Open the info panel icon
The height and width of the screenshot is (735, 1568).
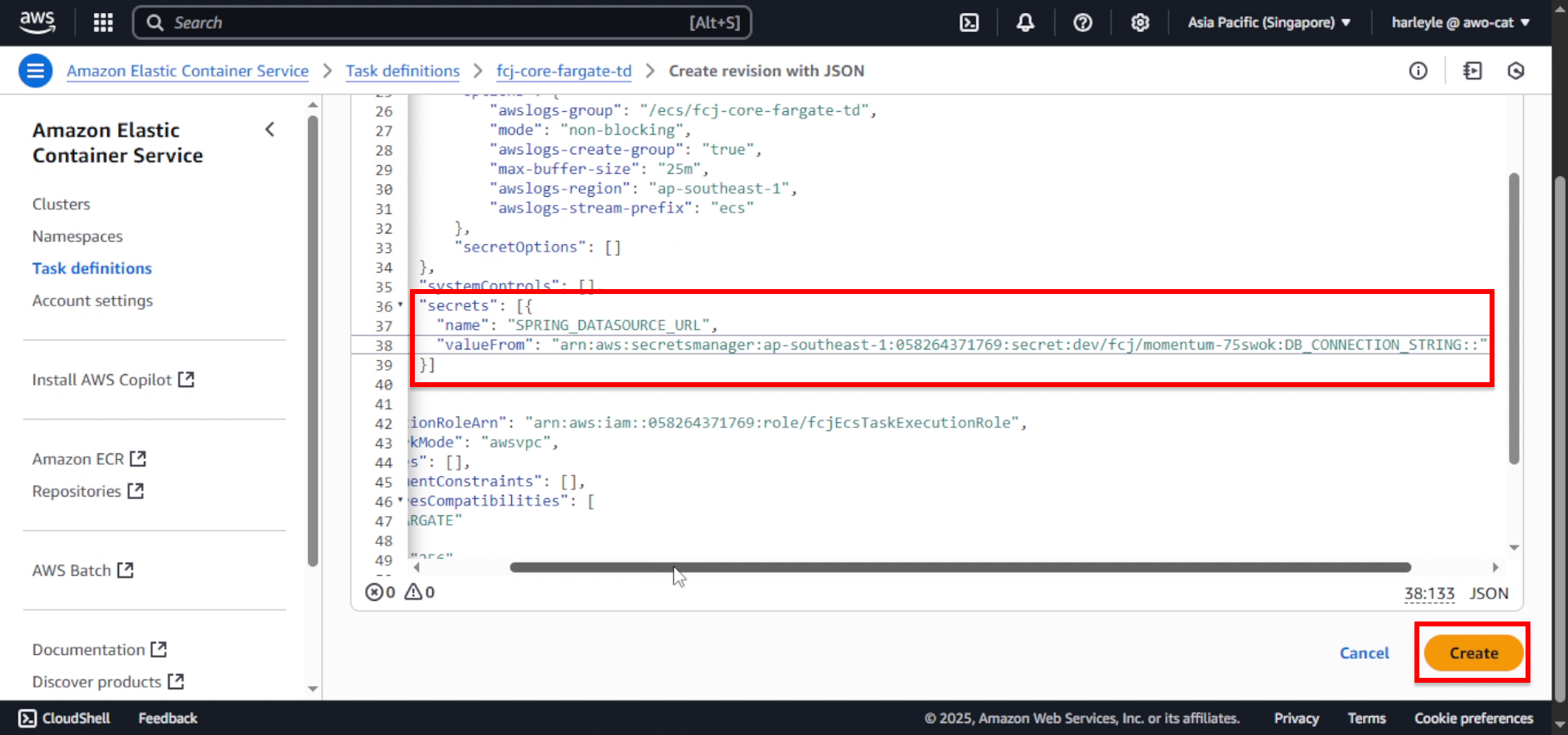click(1419, 71)
